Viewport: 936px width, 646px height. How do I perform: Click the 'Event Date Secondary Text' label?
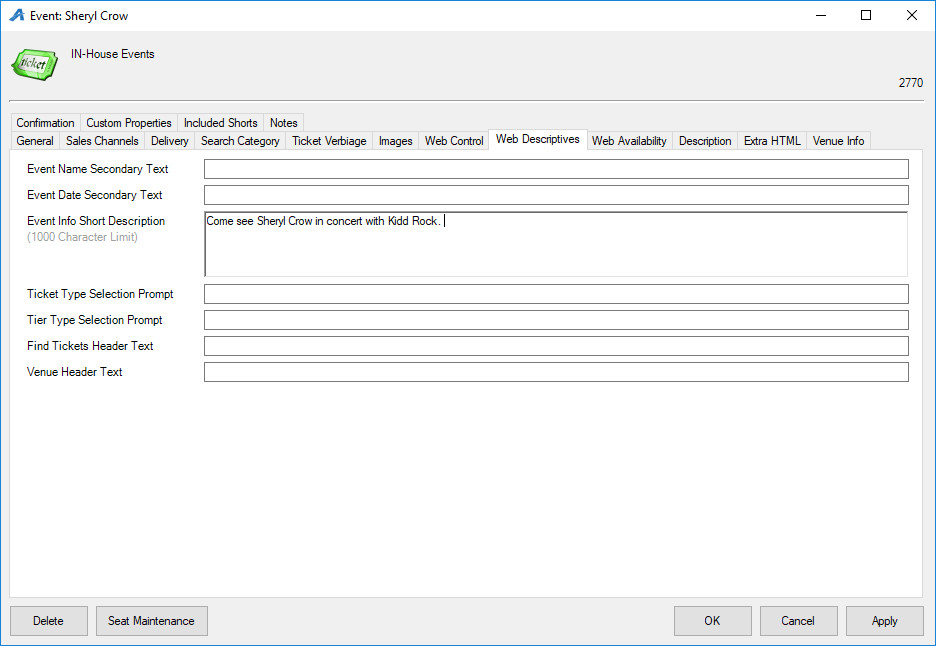[95, 195]
